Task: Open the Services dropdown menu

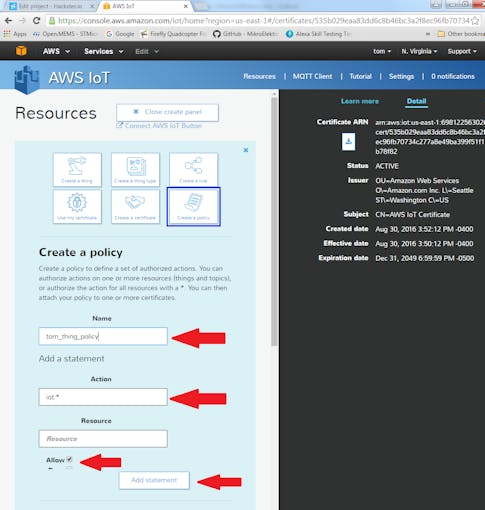Action: click(x=104, y=51)
